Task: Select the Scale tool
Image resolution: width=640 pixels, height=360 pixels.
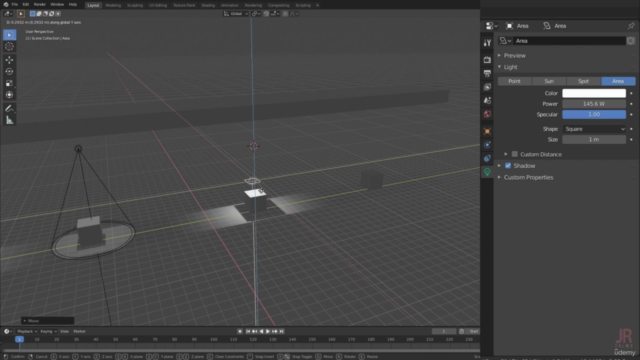Action: point(9,83)
